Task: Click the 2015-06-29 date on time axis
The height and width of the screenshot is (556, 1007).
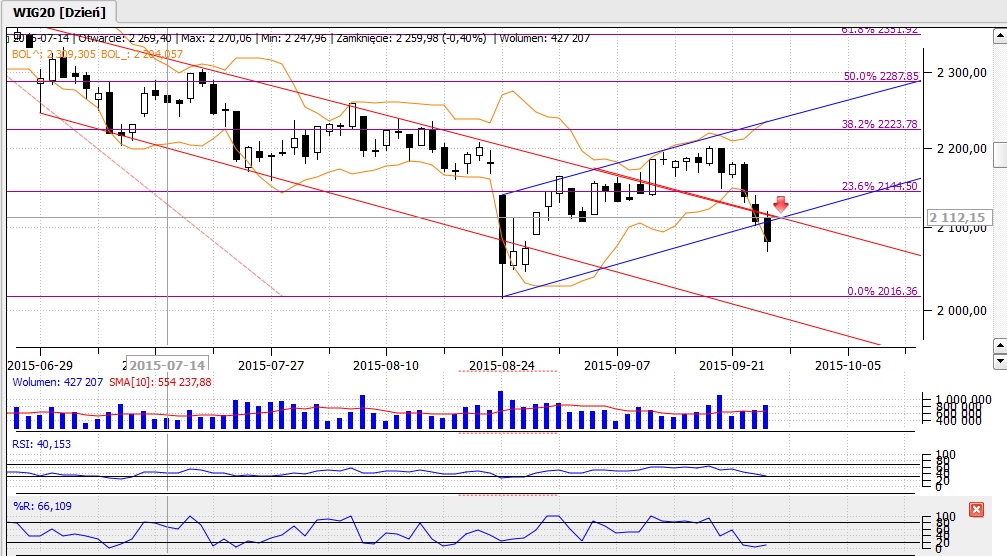Action: (x=40, y=365)
